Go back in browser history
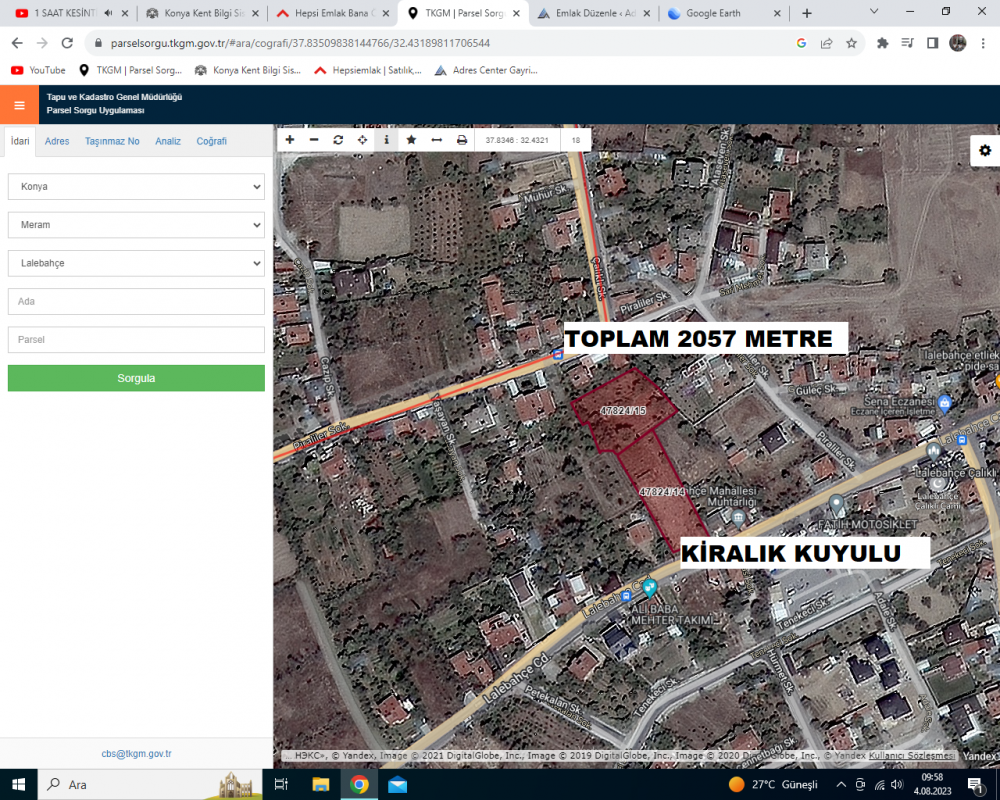This screenshot has width=1000, height=800. 17,43
